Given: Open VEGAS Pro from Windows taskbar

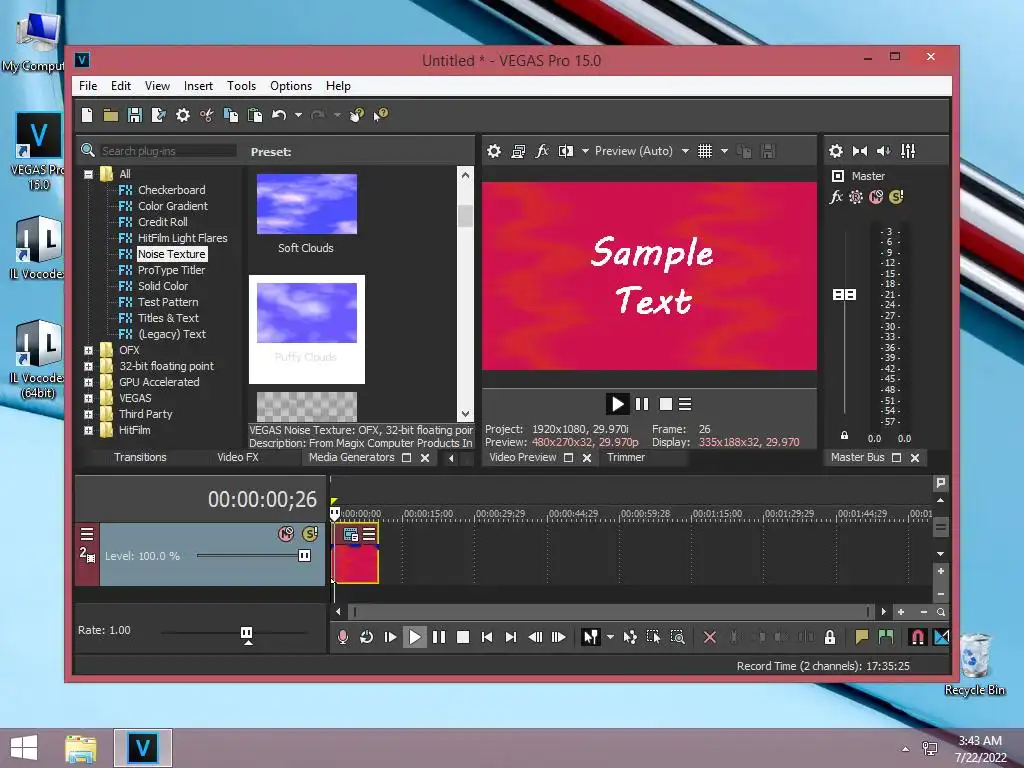Looking at the screenshot, I should click(143, 748).
